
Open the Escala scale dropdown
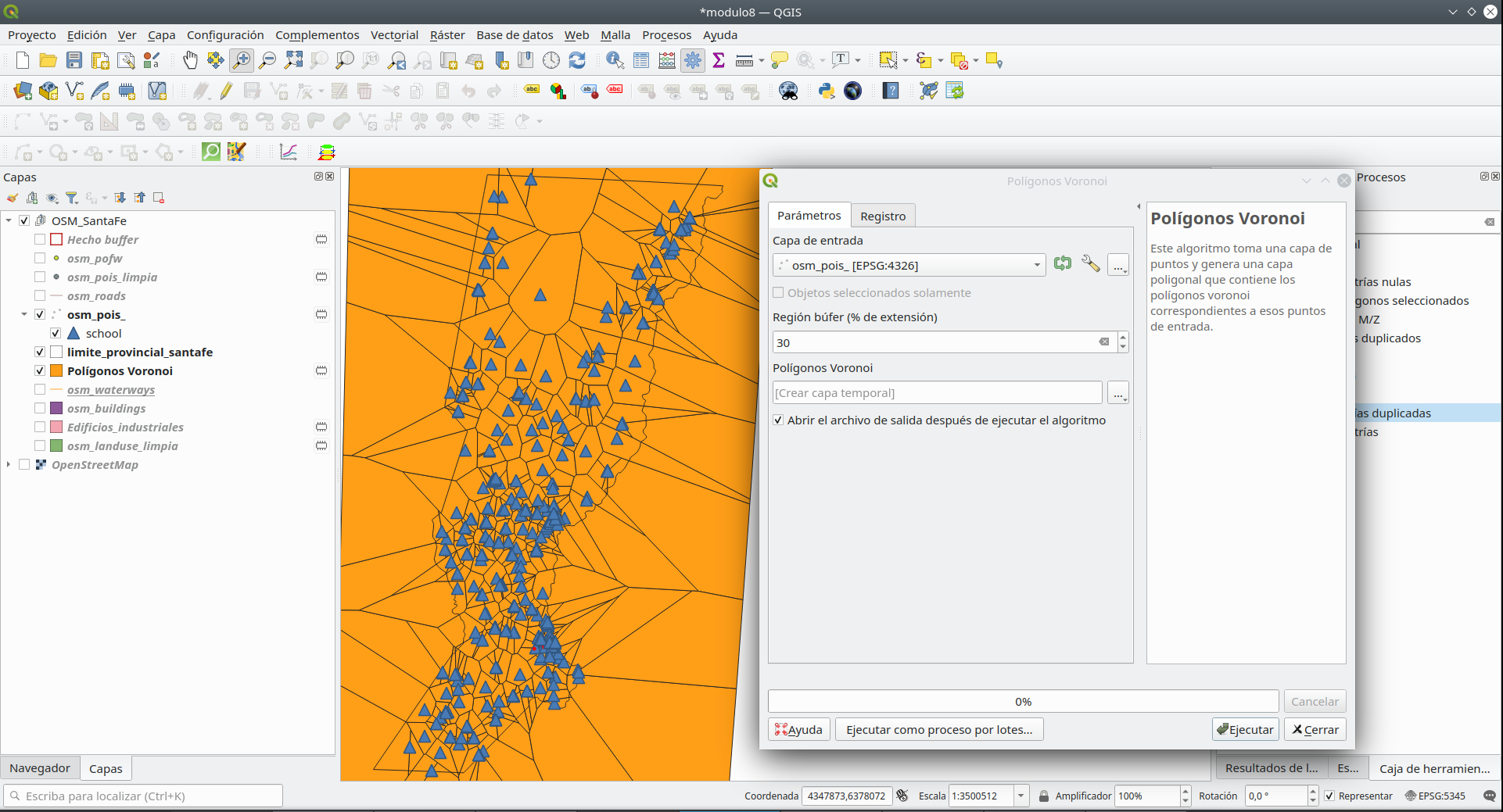pyautogui.click(x=1021, y=796)
